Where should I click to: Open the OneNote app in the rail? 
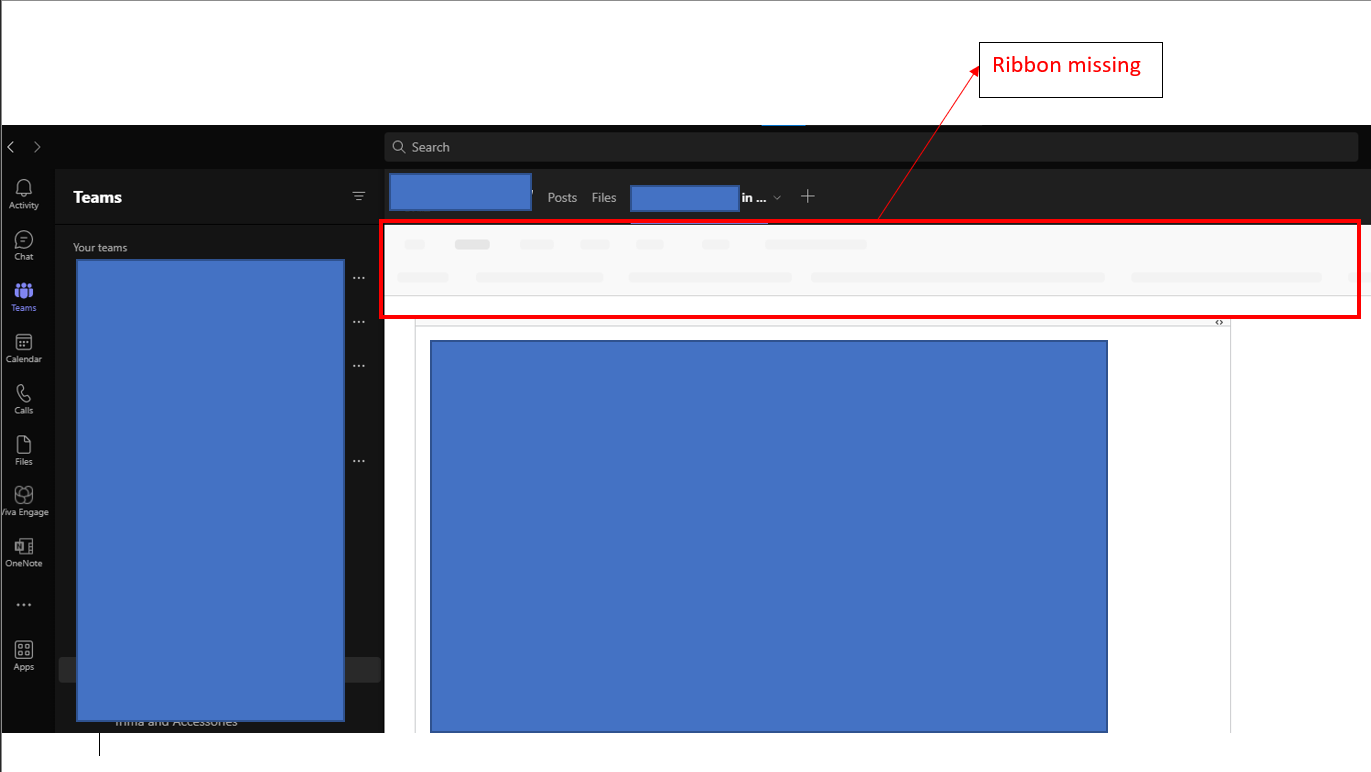tap(24, 552)
